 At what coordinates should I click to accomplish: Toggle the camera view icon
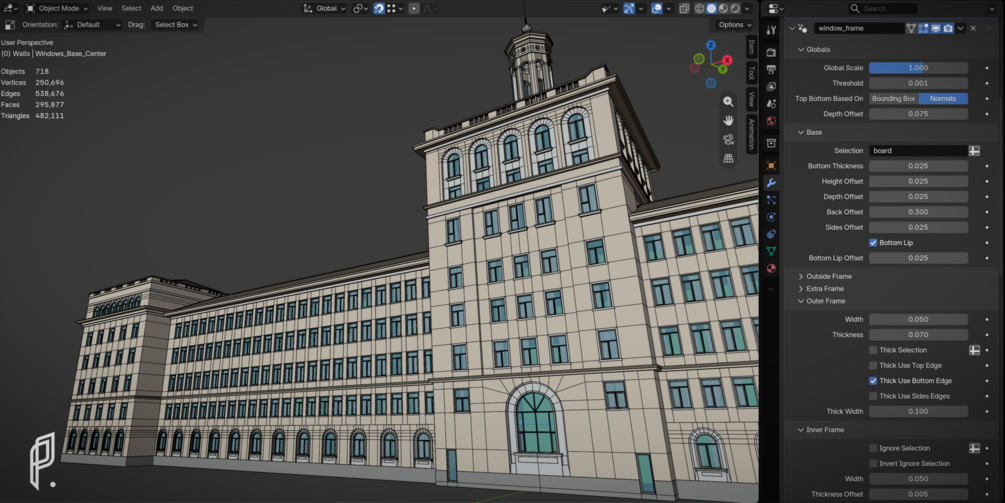tap(728, 139)
